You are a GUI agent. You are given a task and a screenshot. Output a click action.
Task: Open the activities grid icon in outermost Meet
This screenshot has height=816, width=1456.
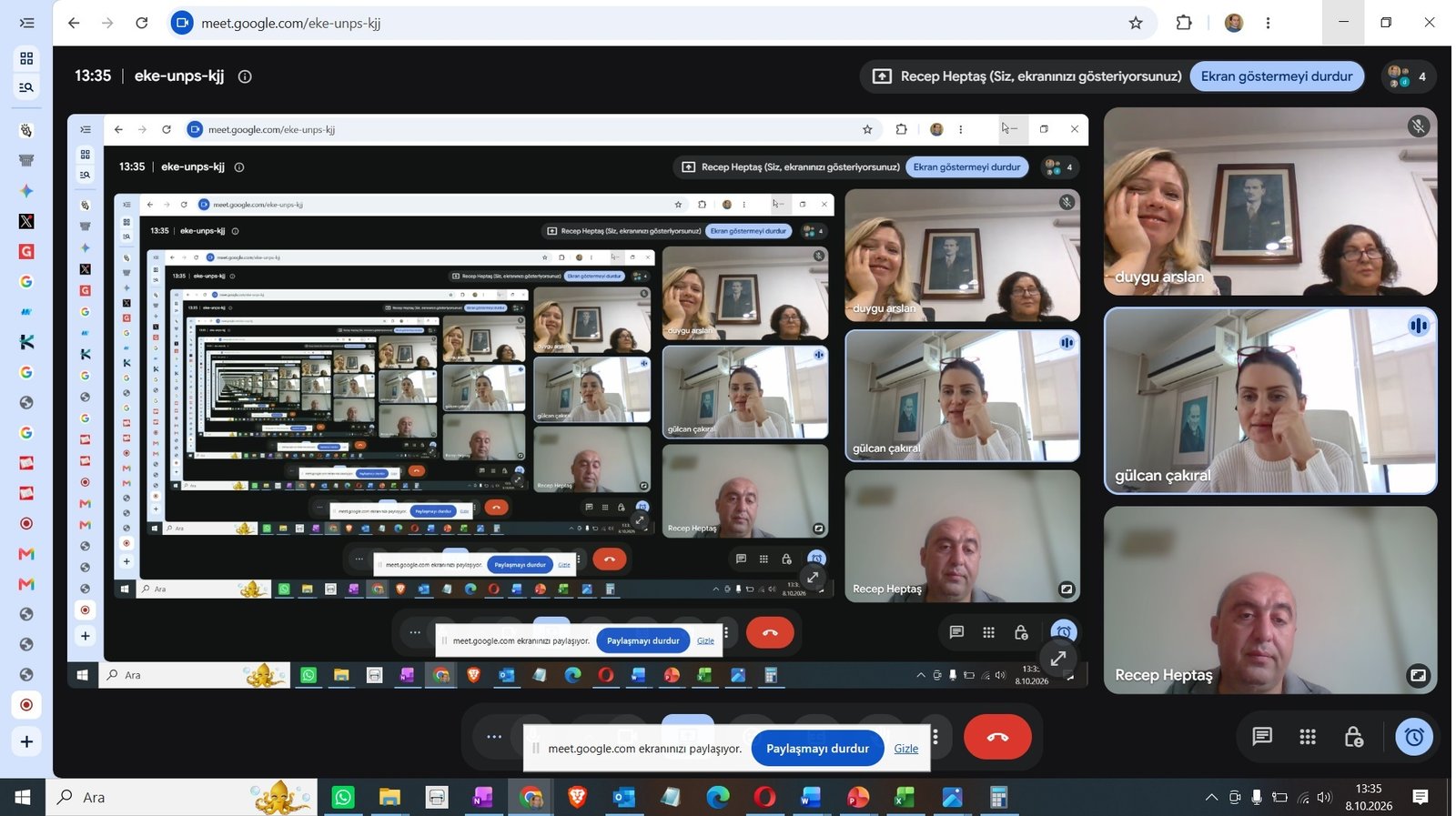(x=1308, y=737)
